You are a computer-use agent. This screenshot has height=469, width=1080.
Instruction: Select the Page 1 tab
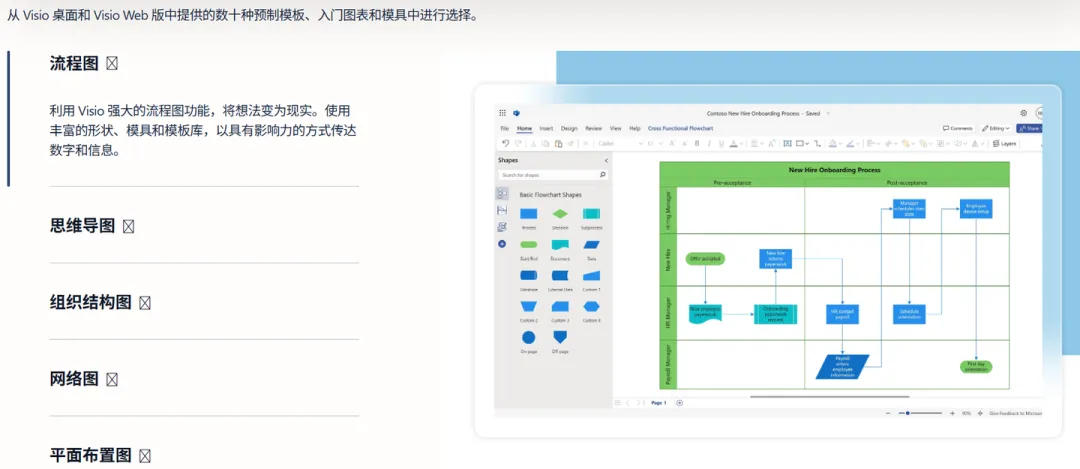(658, 402)
